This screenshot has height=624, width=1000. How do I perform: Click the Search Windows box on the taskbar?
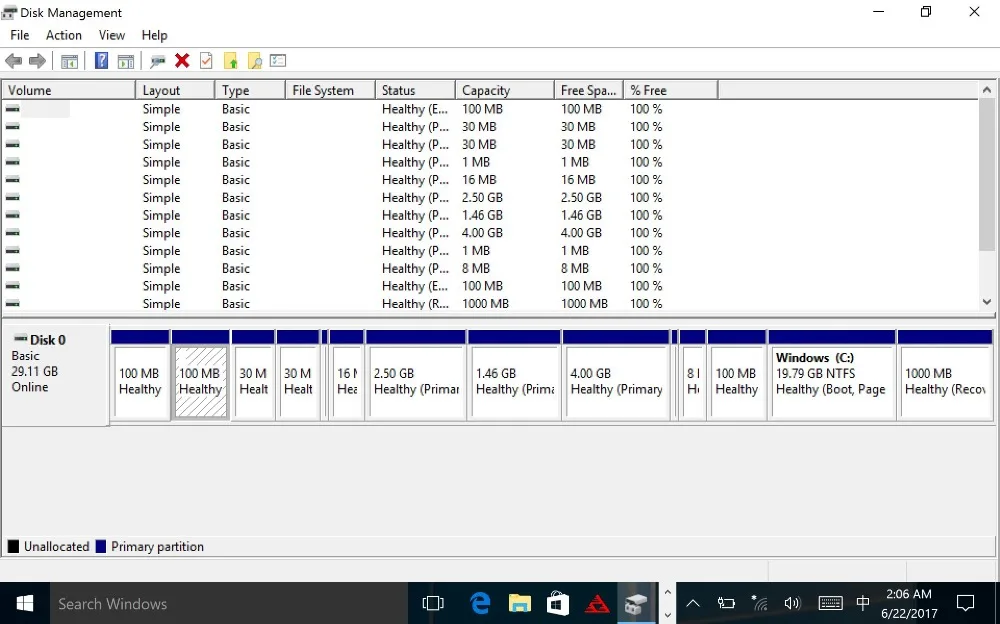[228, 603]
